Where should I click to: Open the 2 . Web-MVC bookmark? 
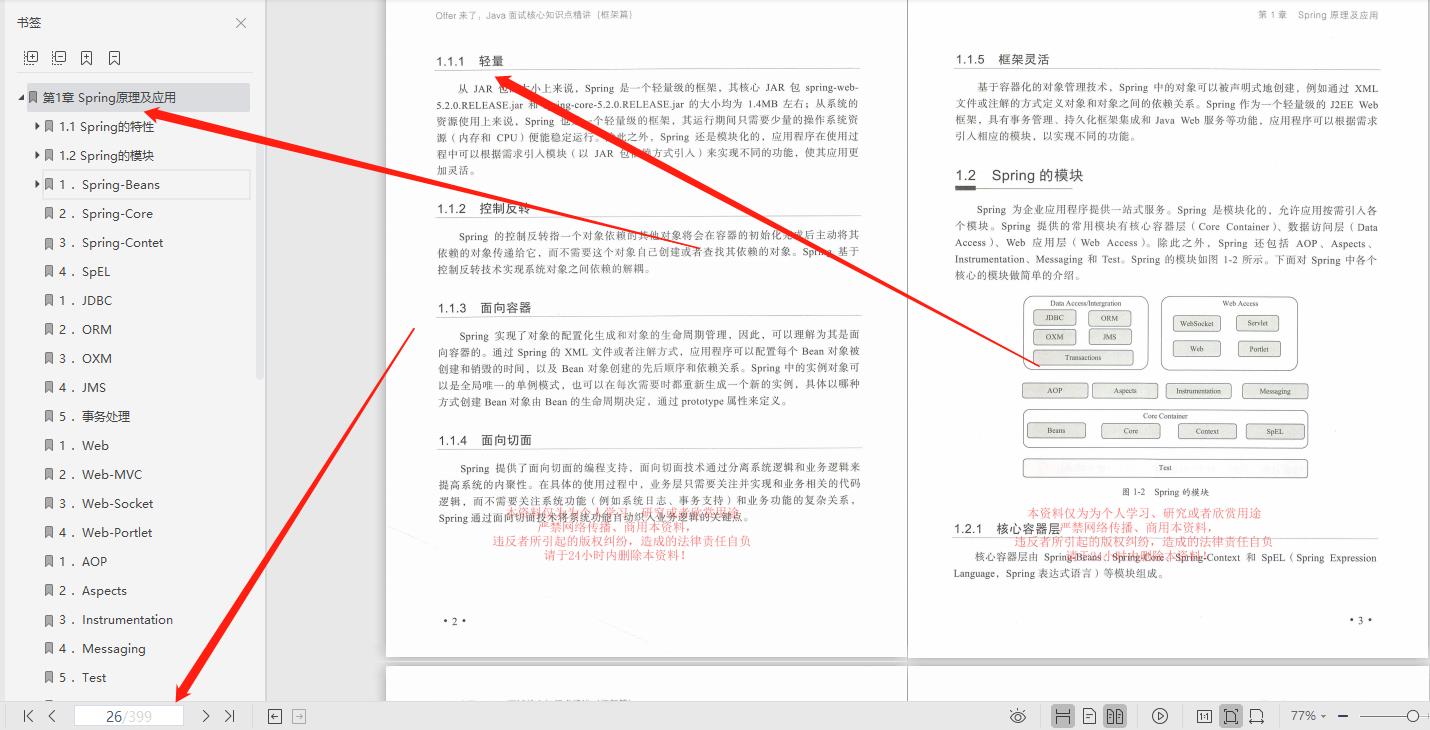[x=100, y=475]
